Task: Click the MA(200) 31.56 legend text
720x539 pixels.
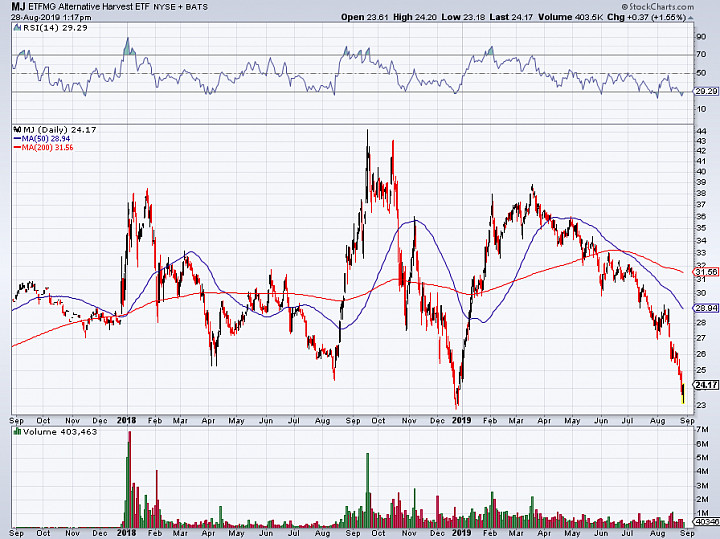Action: (x=47, y=147)
